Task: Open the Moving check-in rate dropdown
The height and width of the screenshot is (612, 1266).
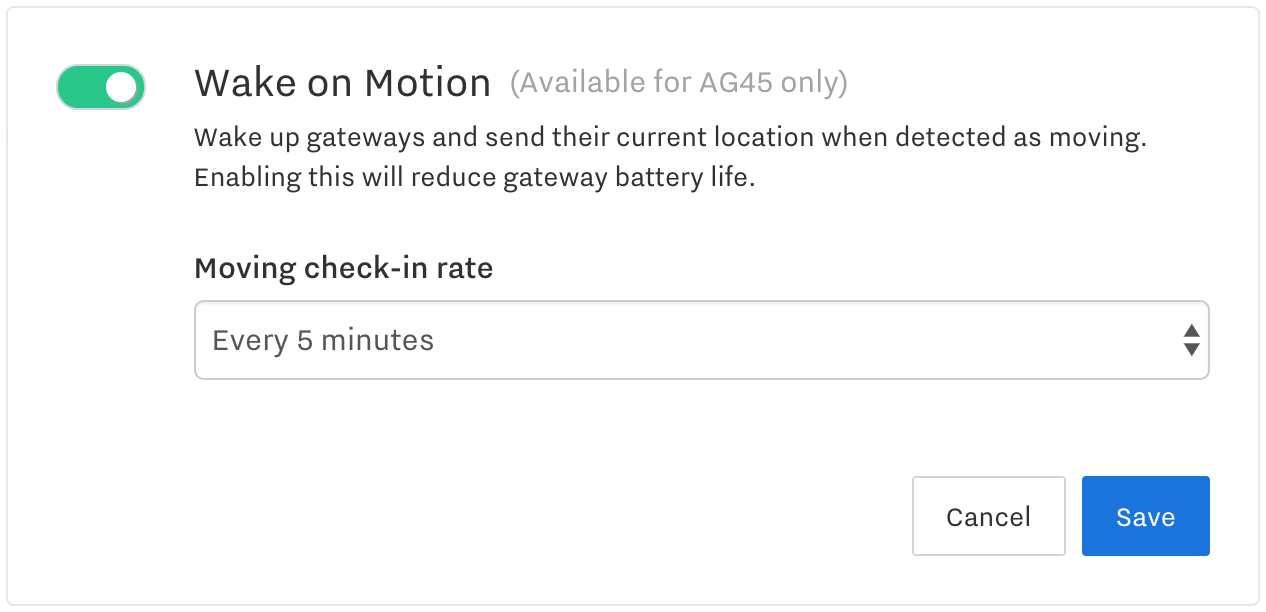Action: 701,340
